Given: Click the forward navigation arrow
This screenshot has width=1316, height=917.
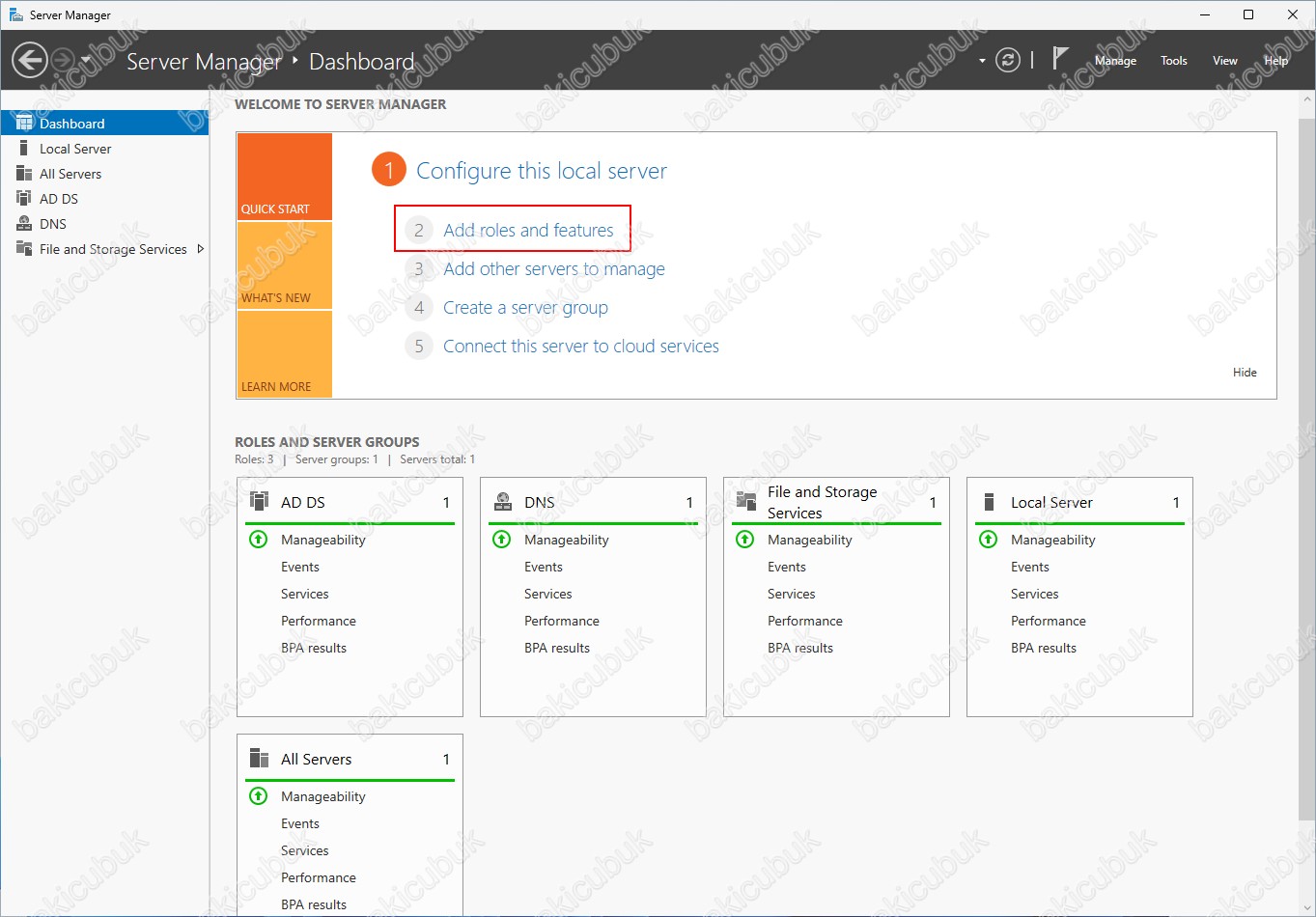Looking at the screenshot, I should click(63, 61).
